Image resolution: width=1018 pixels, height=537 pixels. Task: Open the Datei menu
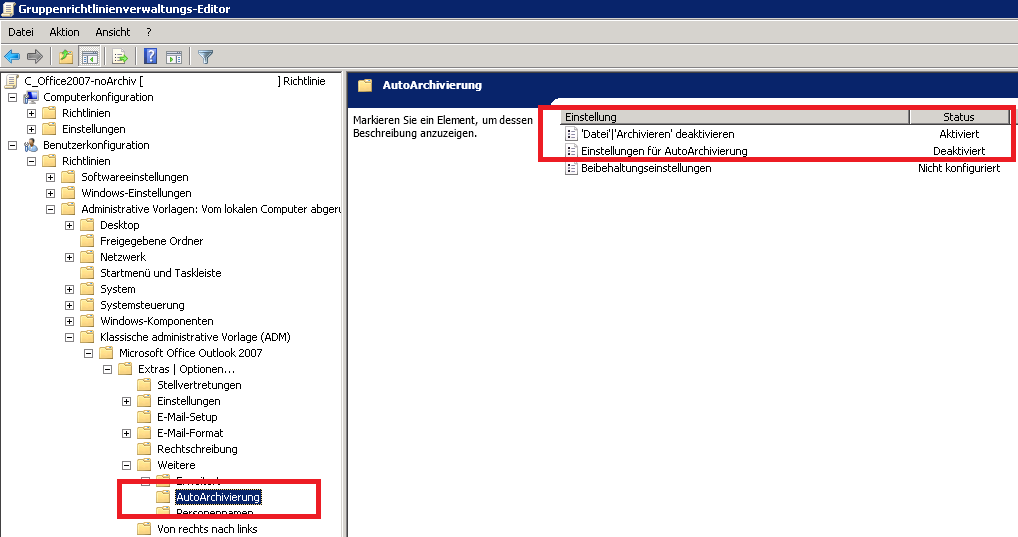pos(21,32)
